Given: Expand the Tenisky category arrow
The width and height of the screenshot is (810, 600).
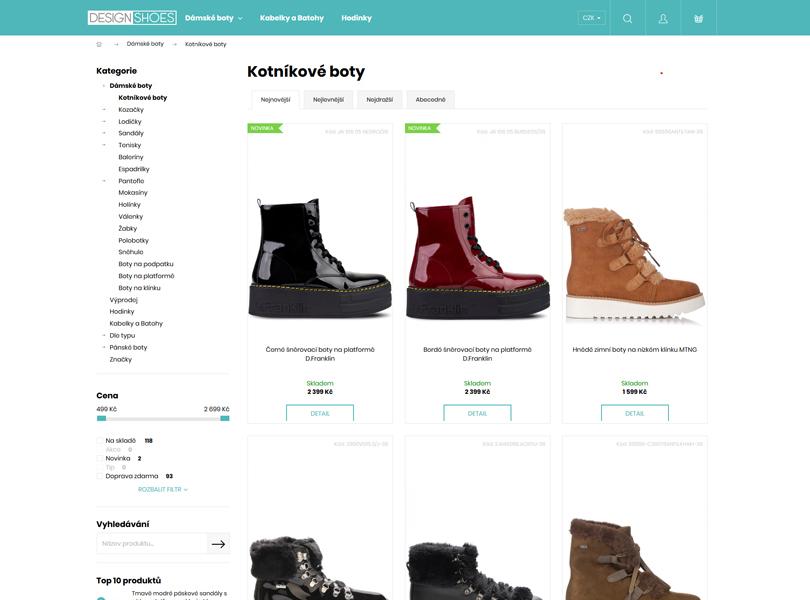Looking at the screenshot, I should [x=104, y=145].
